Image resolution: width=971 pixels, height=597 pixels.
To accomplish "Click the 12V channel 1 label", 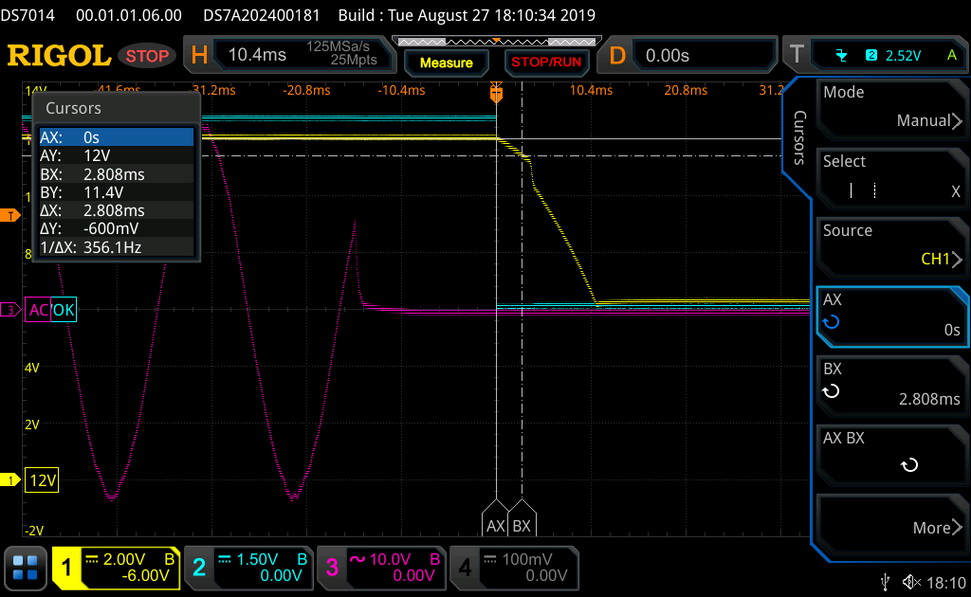I will (x=42, y=480).
